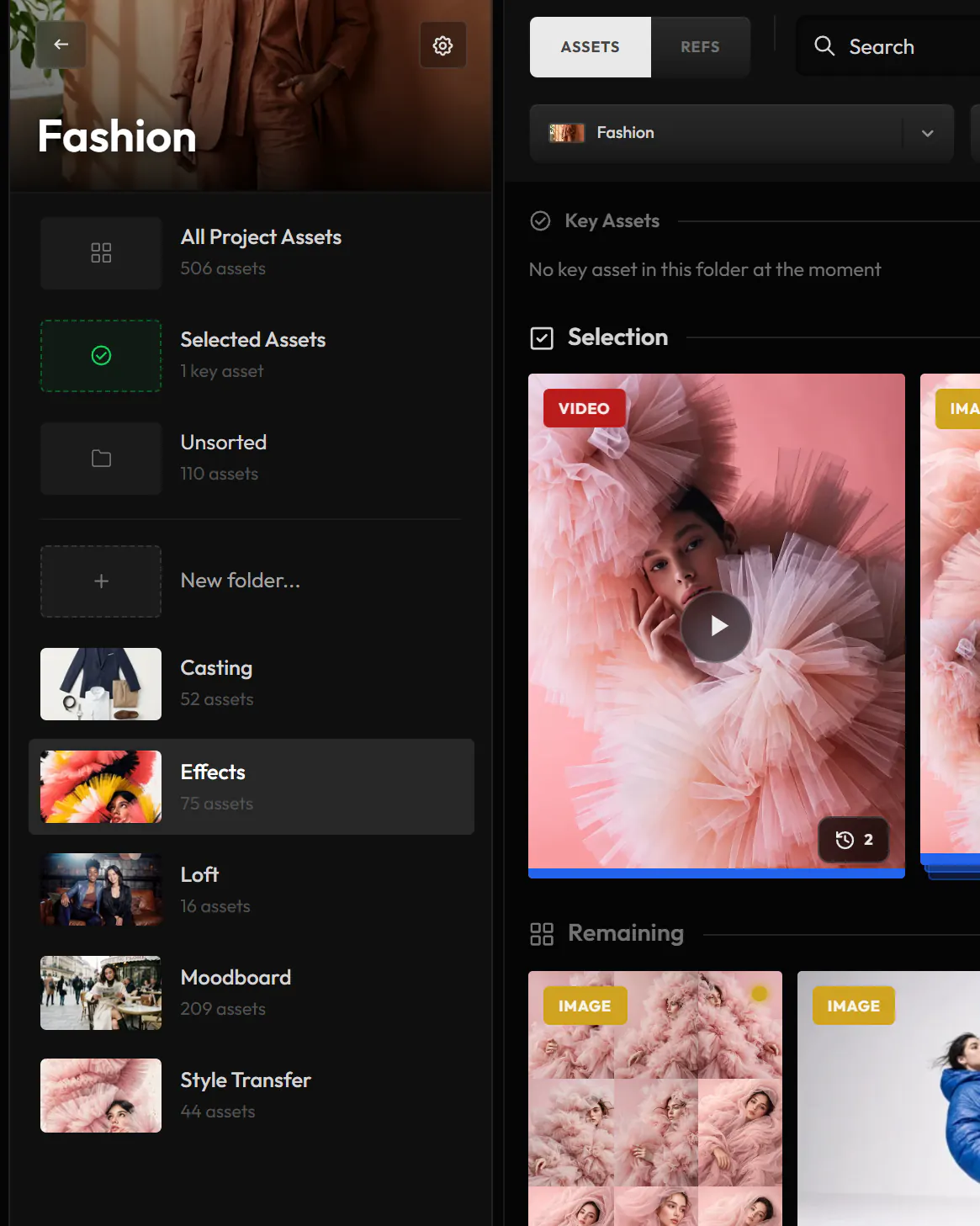980x1226 pixels.
Task: Switch to the ASSETS tab
Action: tap(590, 47)
